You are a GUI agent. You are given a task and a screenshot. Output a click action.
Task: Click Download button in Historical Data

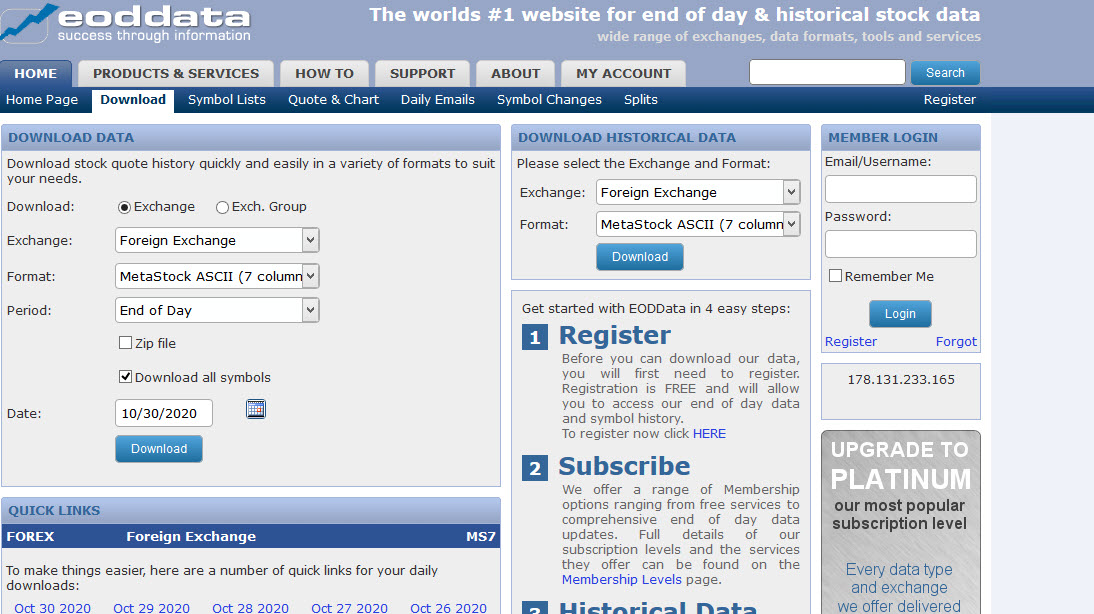640,257
